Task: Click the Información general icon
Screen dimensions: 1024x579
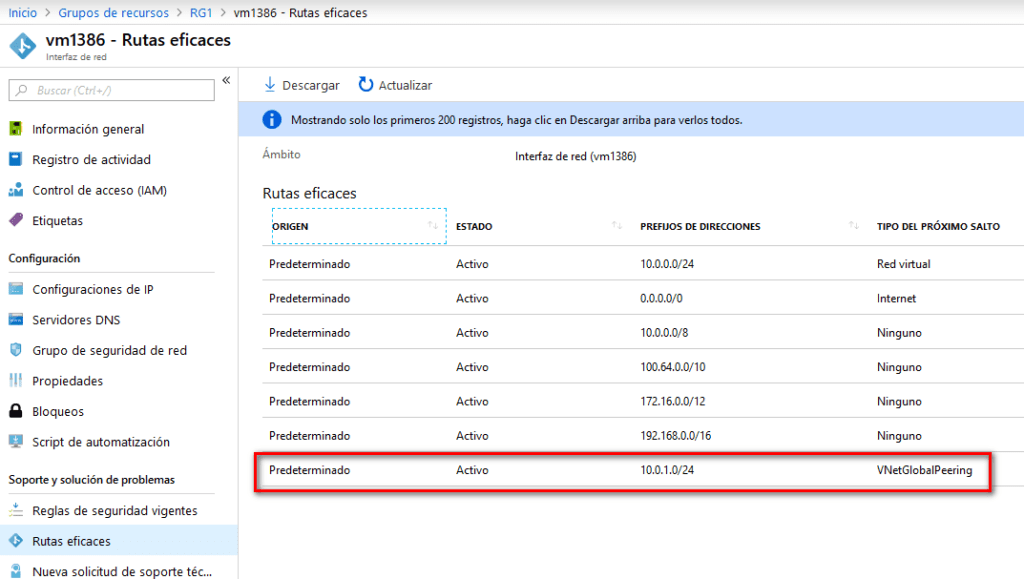Action: [x=16, y=129]
